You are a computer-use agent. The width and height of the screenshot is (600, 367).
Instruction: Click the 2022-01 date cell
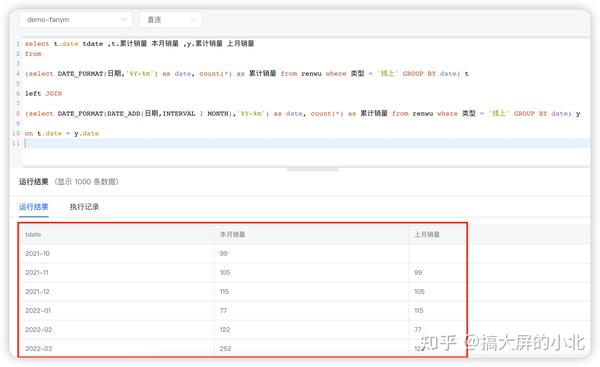point(38,311)
